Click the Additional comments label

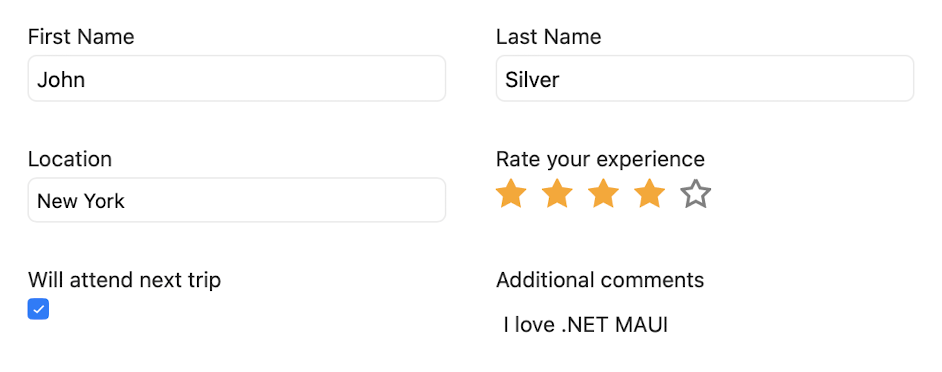[x=600, y=280]
